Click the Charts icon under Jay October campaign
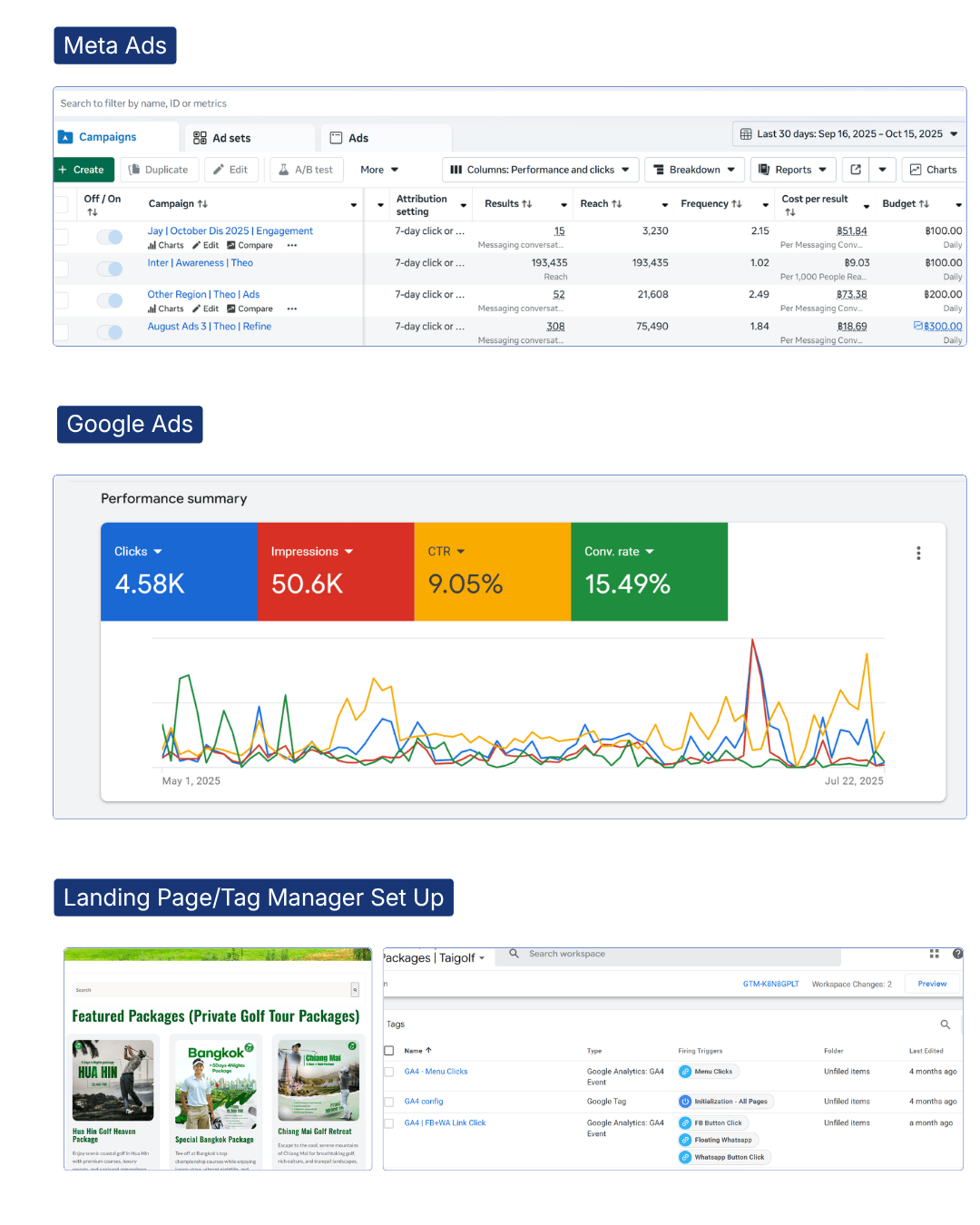 click(x=165, y=246)
